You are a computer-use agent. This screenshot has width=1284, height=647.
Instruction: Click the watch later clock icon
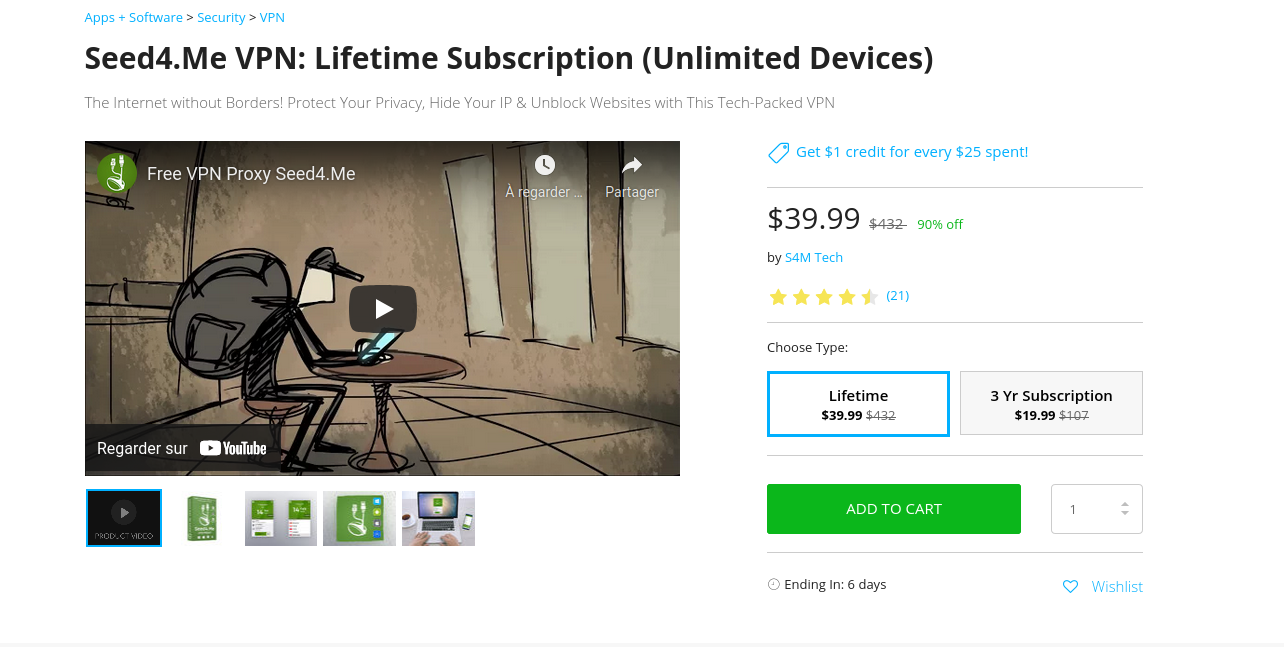[544, 165]
